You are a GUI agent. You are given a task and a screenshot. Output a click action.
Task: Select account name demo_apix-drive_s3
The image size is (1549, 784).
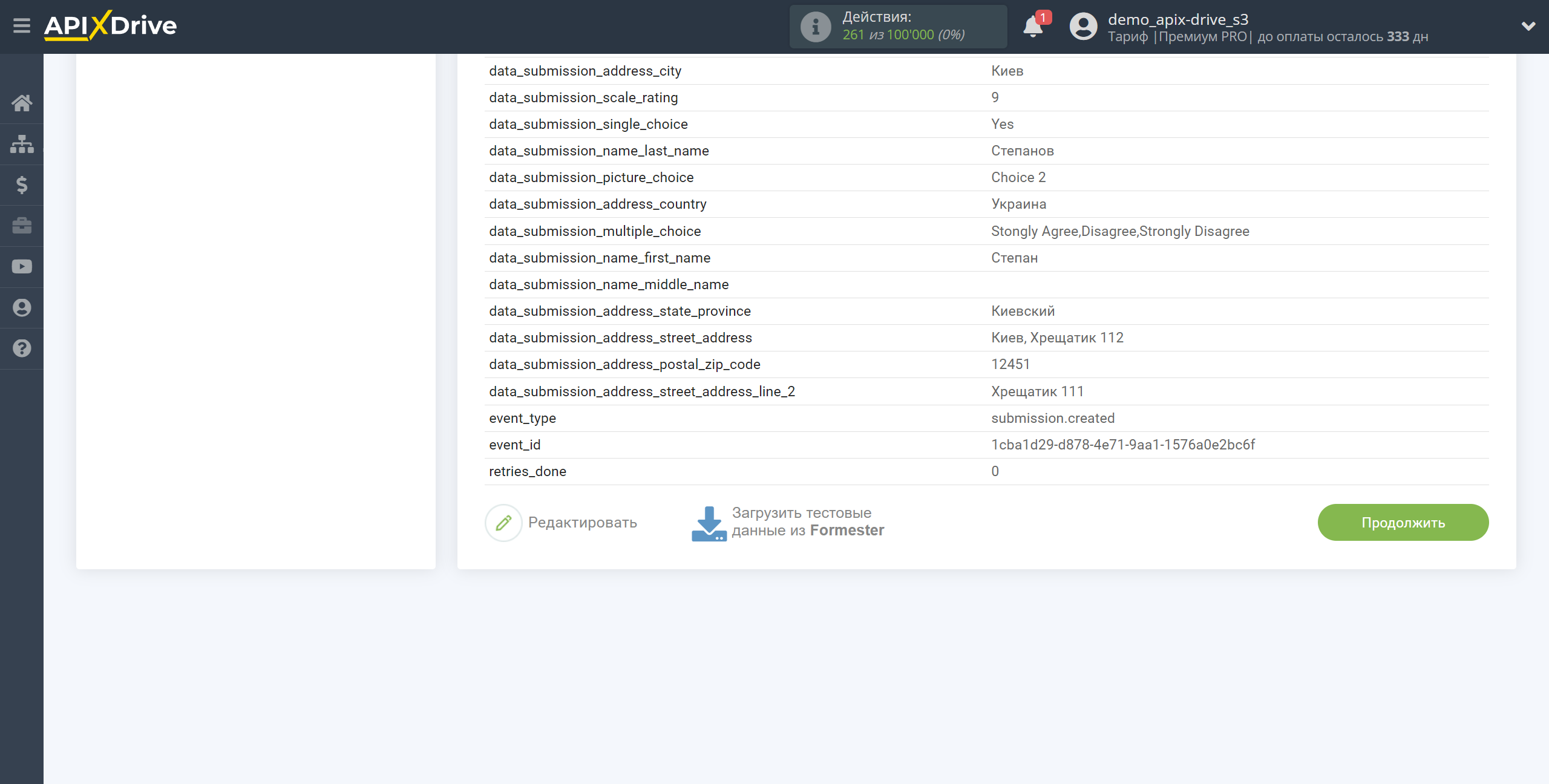[x=1177, y=19]
